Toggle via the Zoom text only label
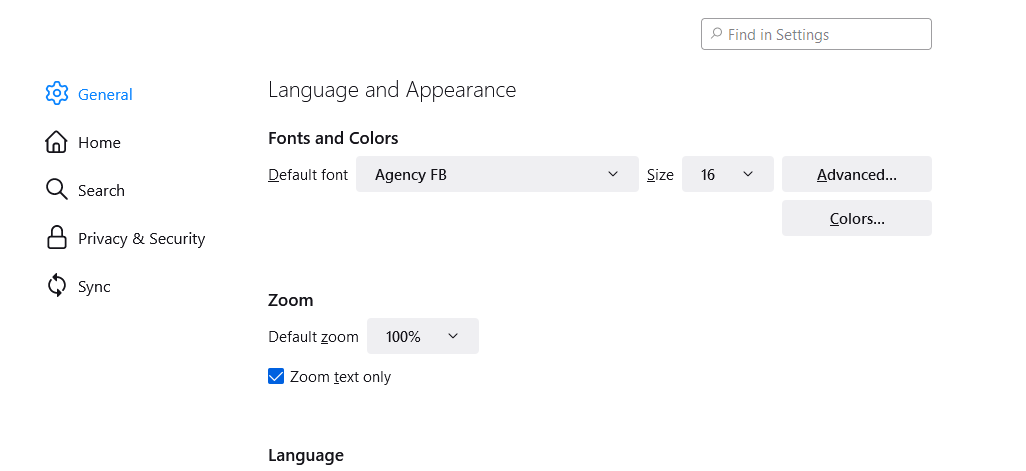1026x471 pixels. (340, 377)
